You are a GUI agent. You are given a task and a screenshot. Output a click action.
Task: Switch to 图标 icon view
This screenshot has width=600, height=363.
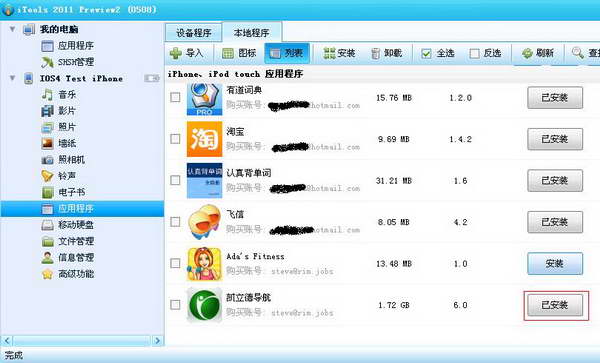pos(239,53)
